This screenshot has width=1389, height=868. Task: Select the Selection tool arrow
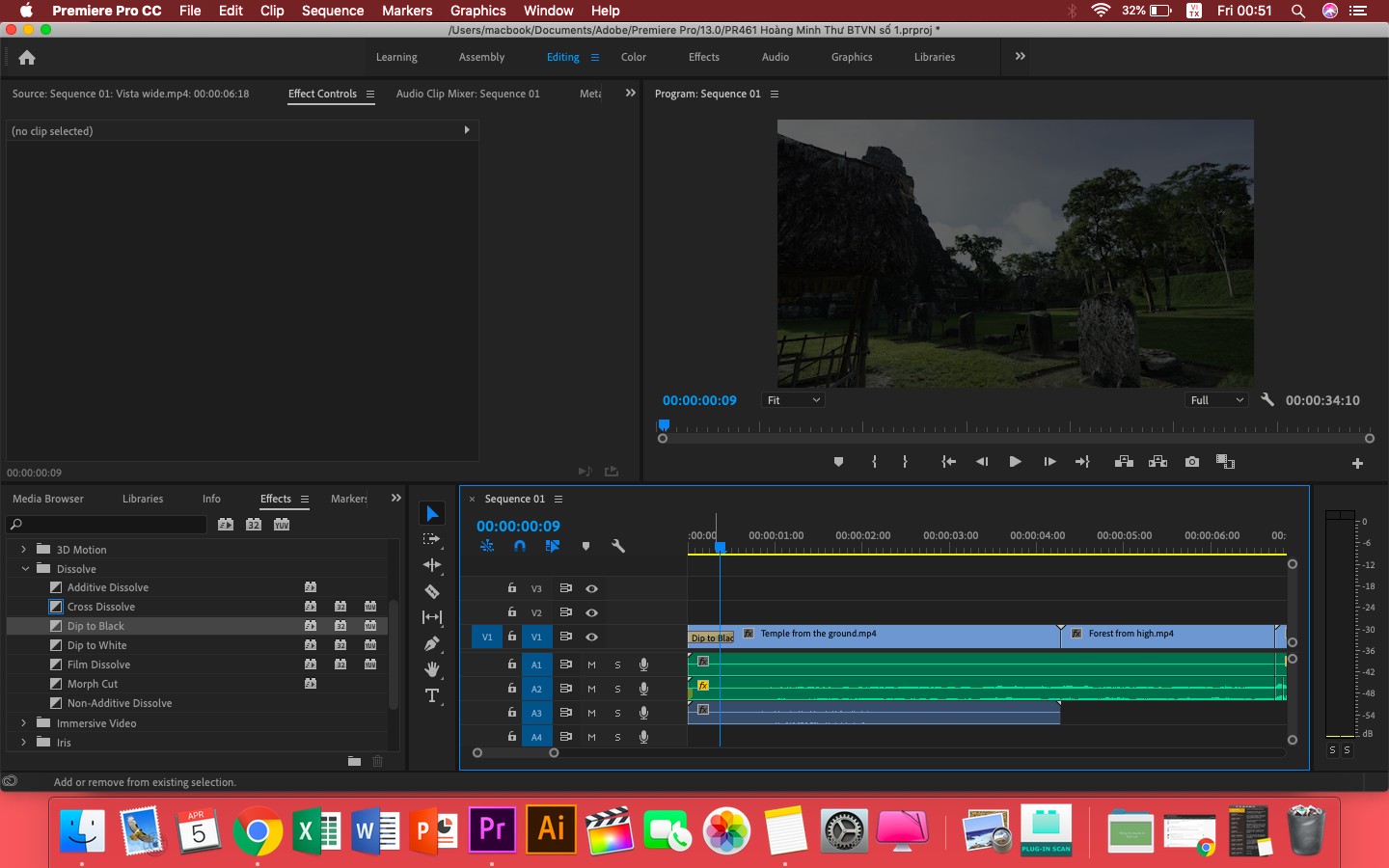[432, 514]
